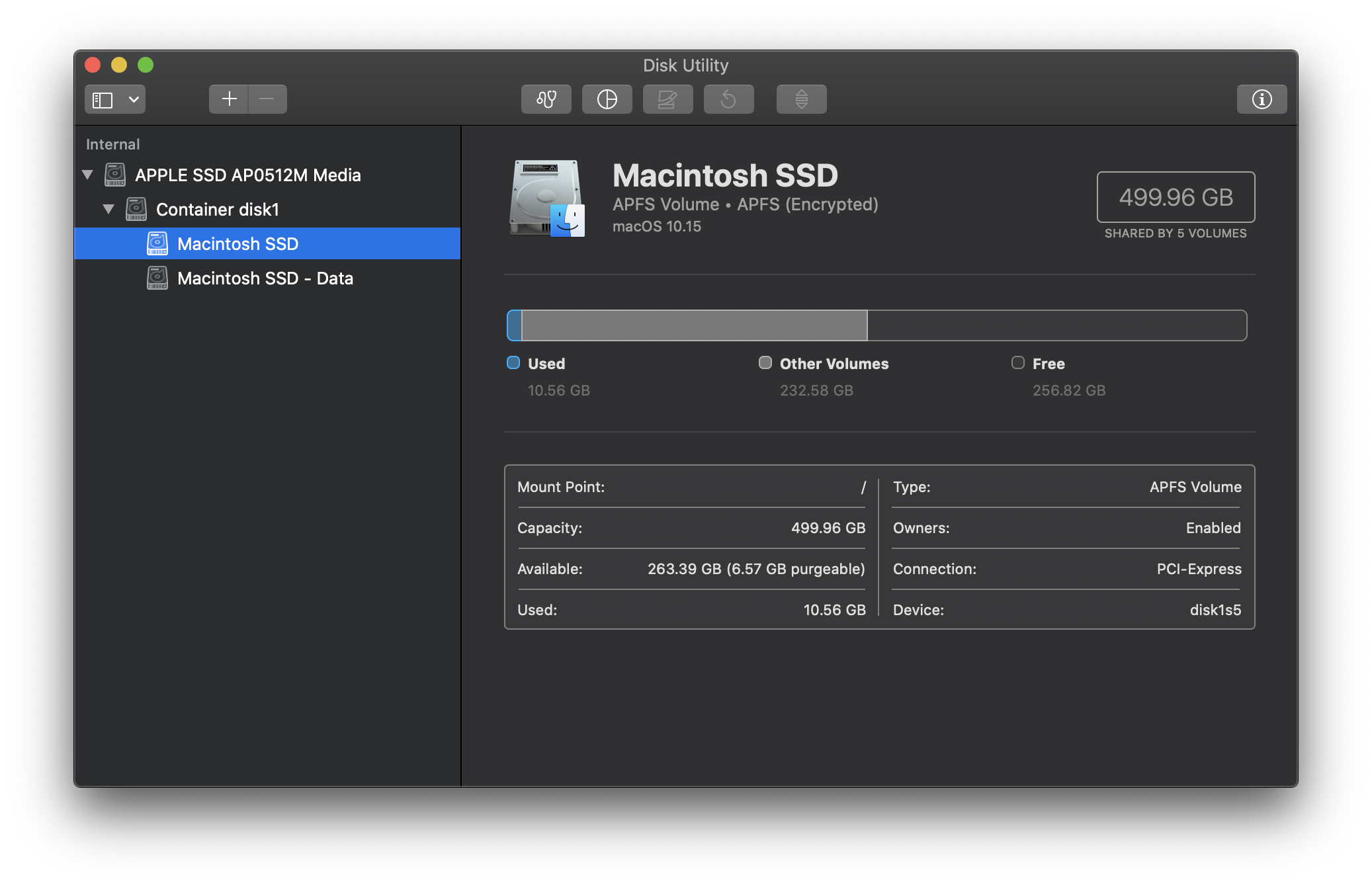Viewport: 1372px width, 885px height.
Task: Collapse APPLE SSD AP0512M Media disclosure triangle
Action: [88, 175]
